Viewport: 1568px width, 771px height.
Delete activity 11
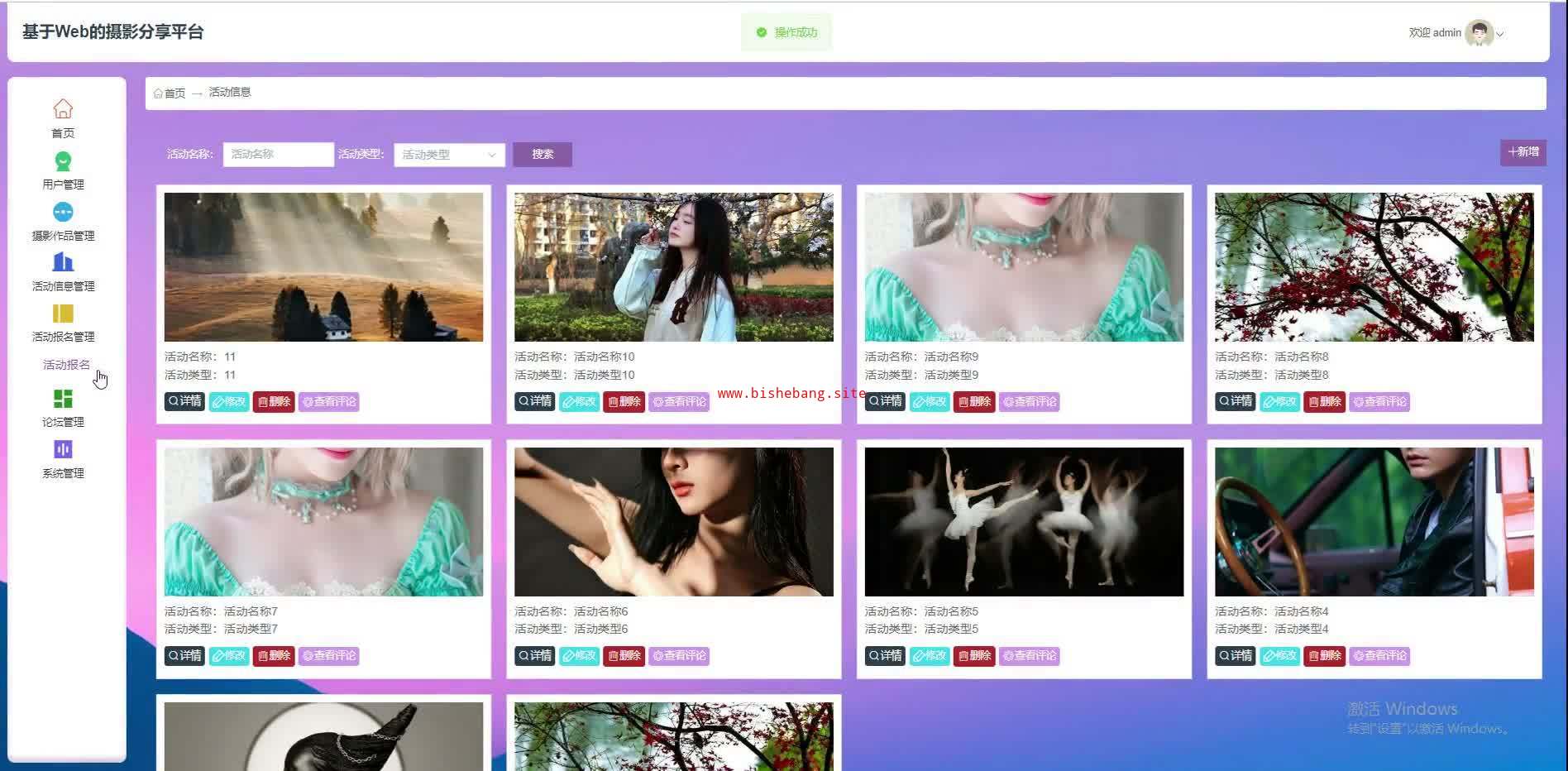coord(274,402)
